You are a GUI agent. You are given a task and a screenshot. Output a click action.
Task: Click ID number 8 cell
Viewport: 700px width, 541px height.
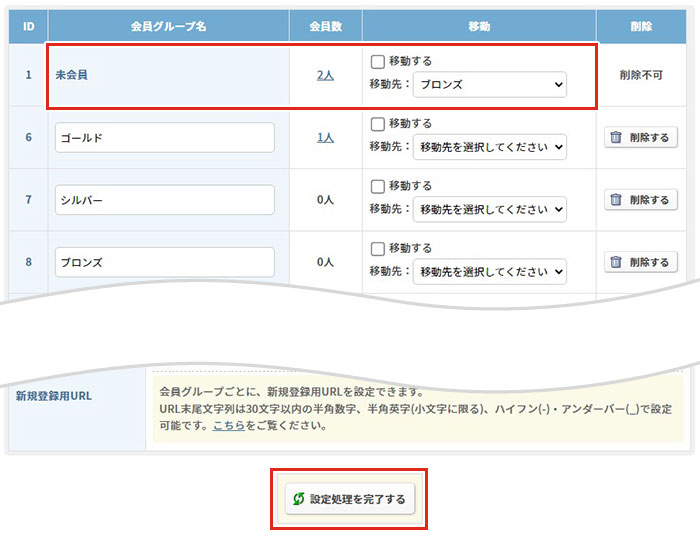coord(29,262)
